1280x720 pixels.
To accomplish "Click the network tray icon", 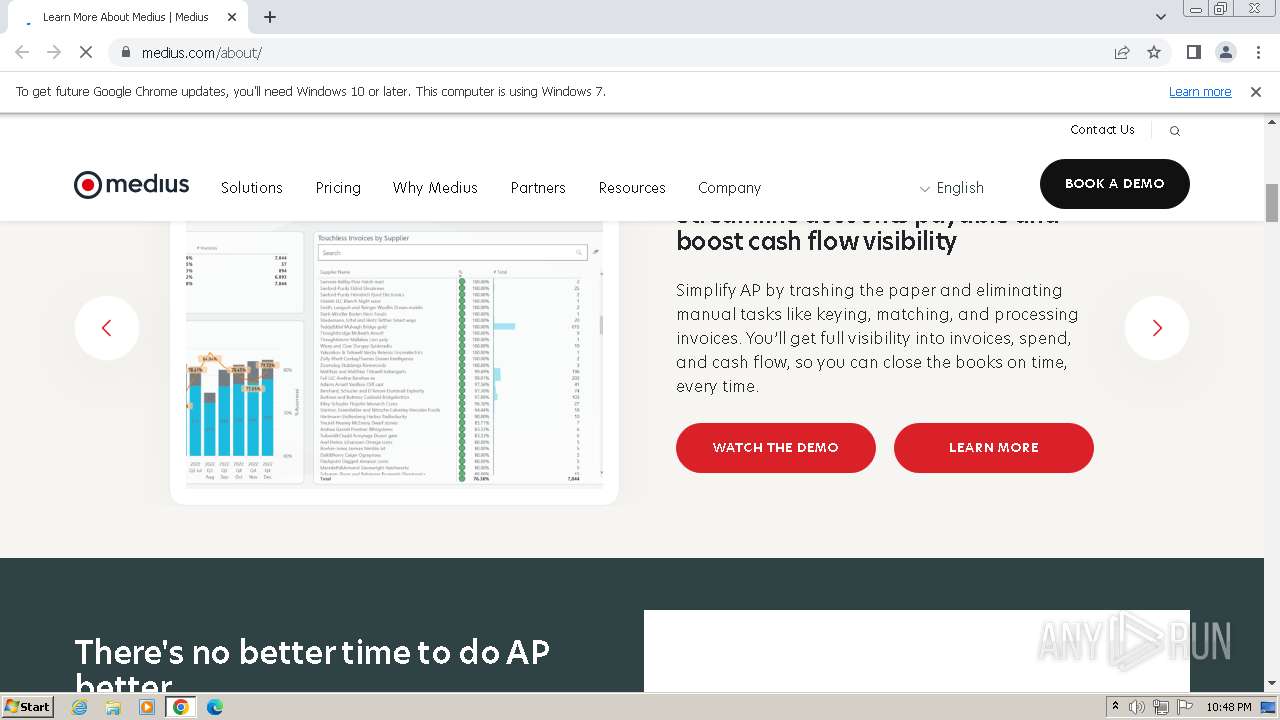I will pyautogui.click(x=1161, y=707).
